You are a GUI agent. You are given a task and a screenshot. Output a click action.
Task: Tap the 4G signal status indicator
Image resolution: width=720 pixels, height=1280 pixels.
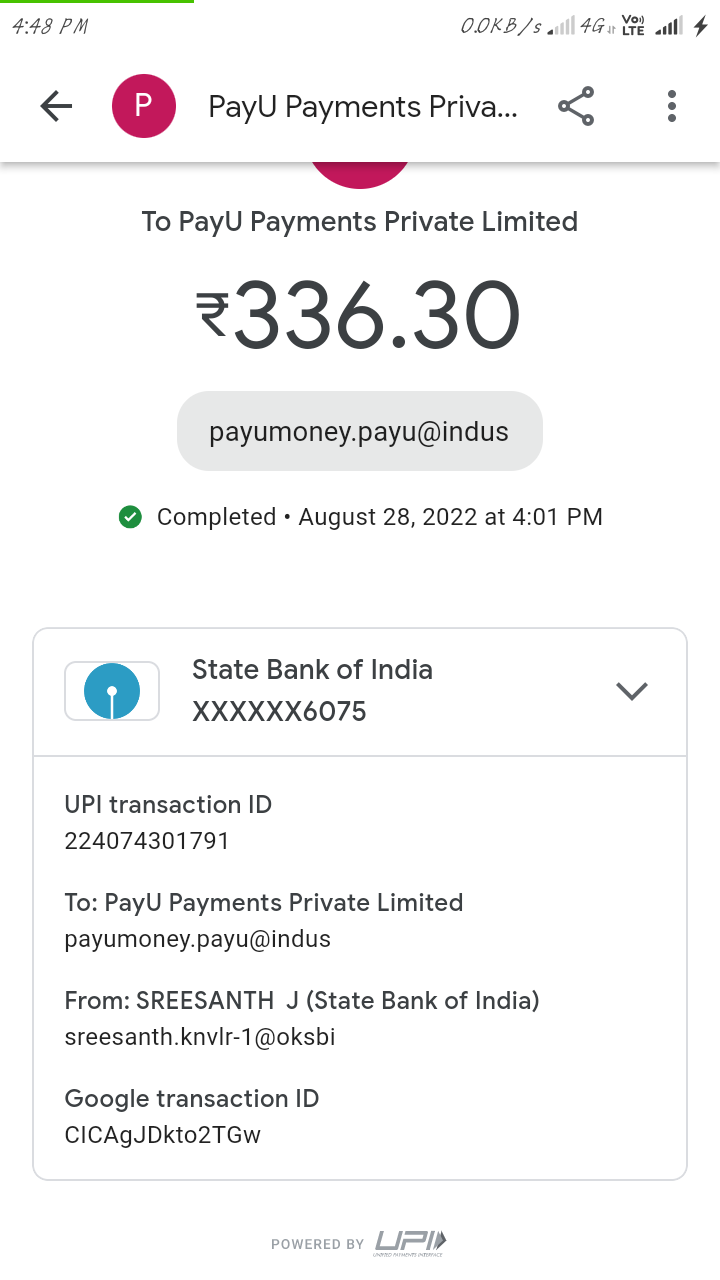(x=595, y=27)
